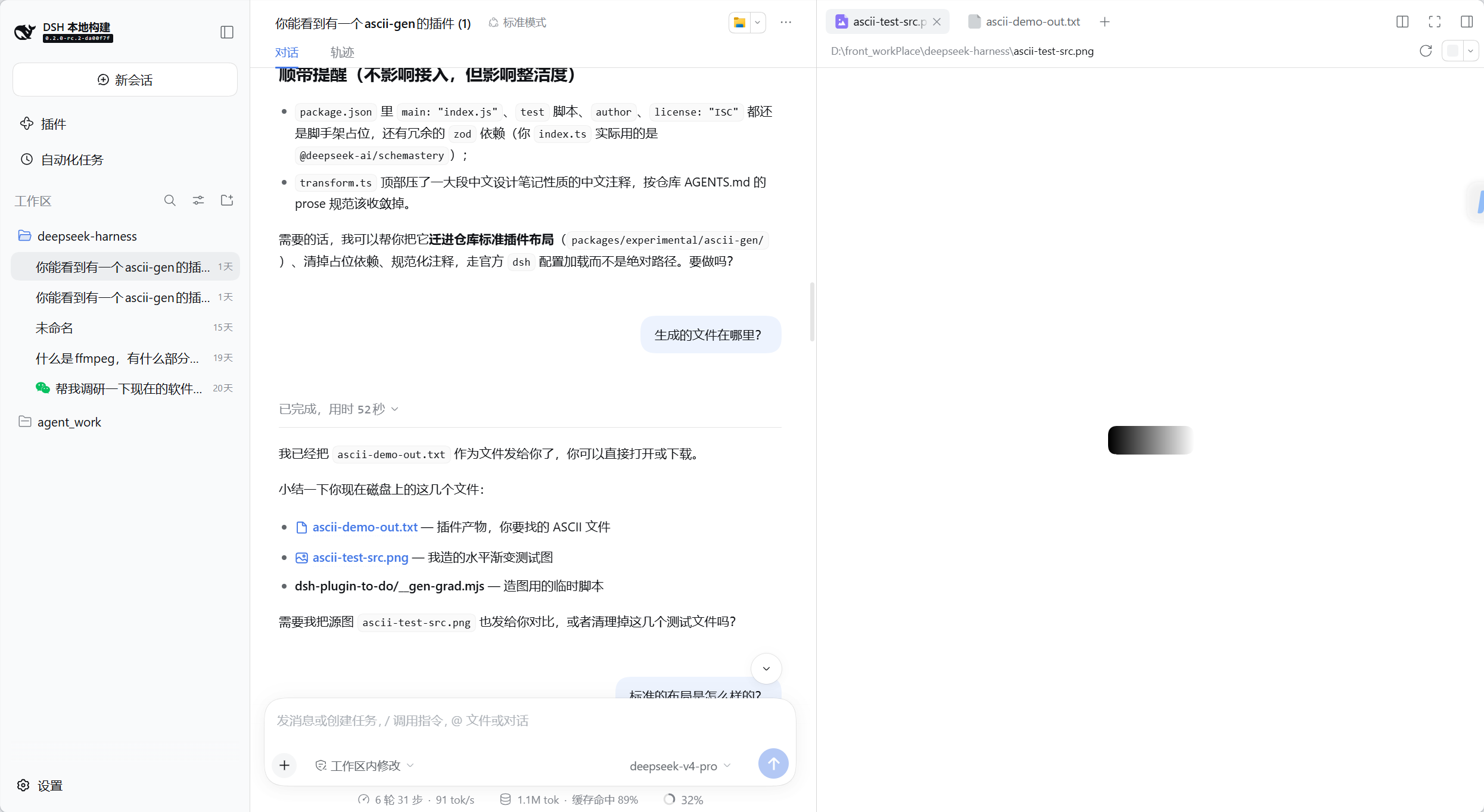
Task: Switch to the ascii-demo-out.txt tab
Action: 1024,22
